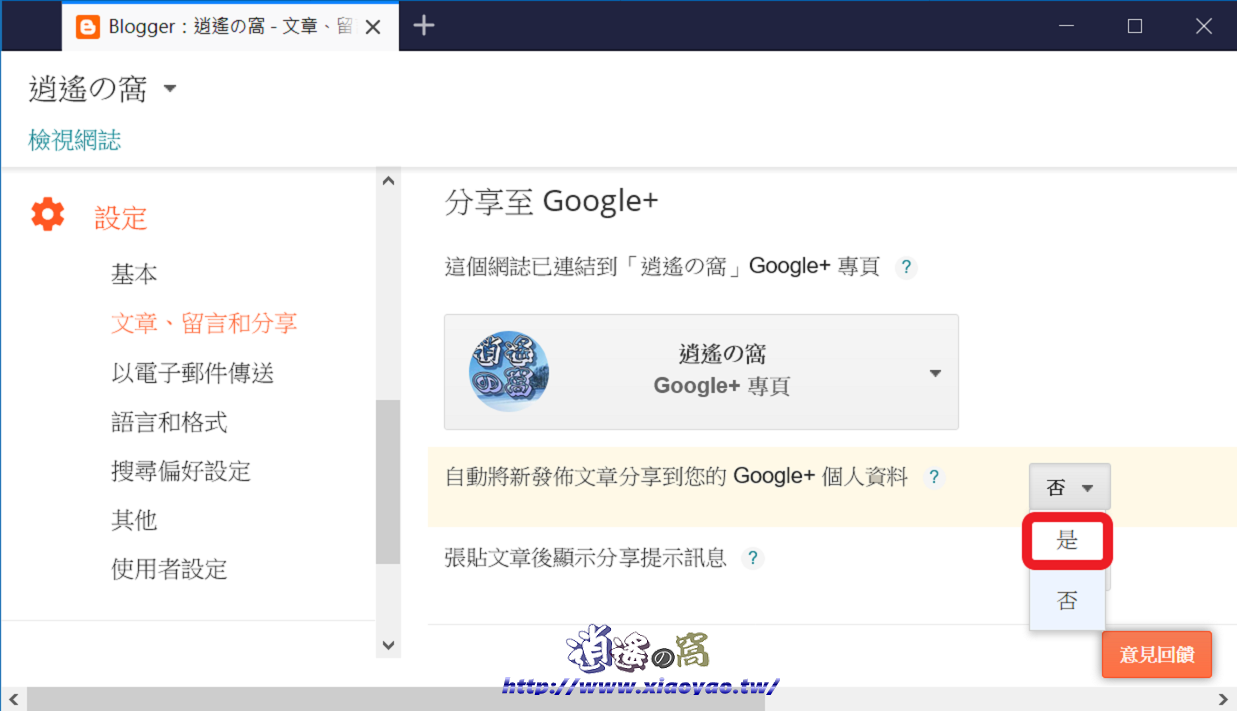This screenshot has height=711, width=1237.
Task: Expand the 逍遙の窩 blog selector arrow
Action: (170, 89)
